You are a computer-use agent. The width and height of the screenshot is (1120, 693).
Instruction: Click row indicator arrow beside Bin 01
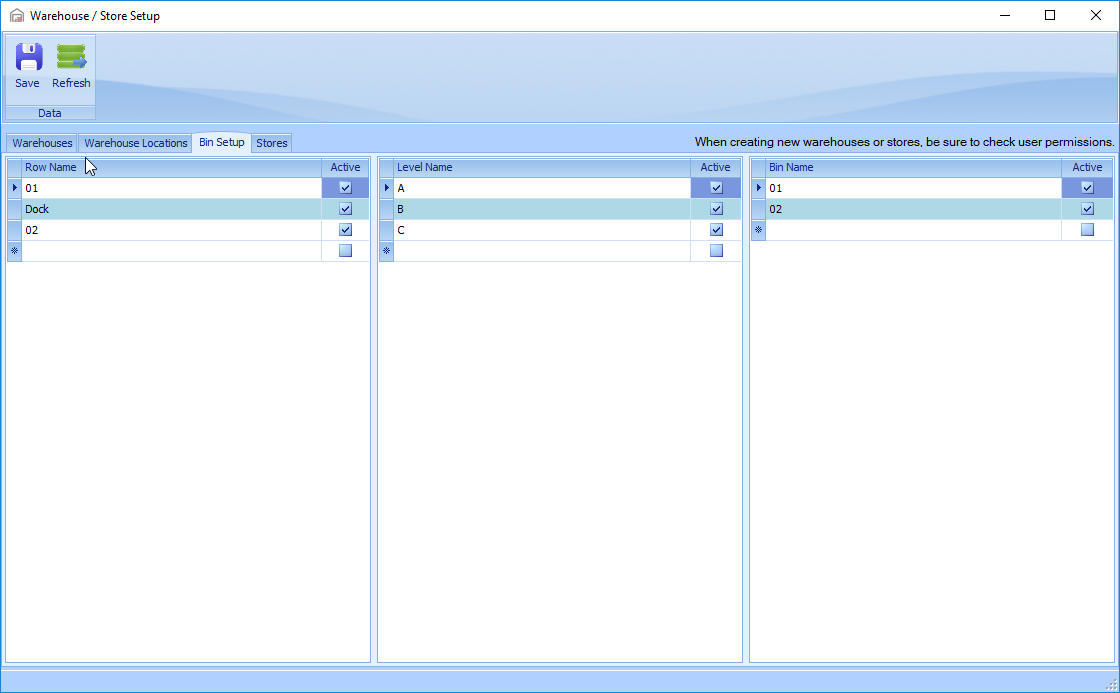click(x=758, y=188)
